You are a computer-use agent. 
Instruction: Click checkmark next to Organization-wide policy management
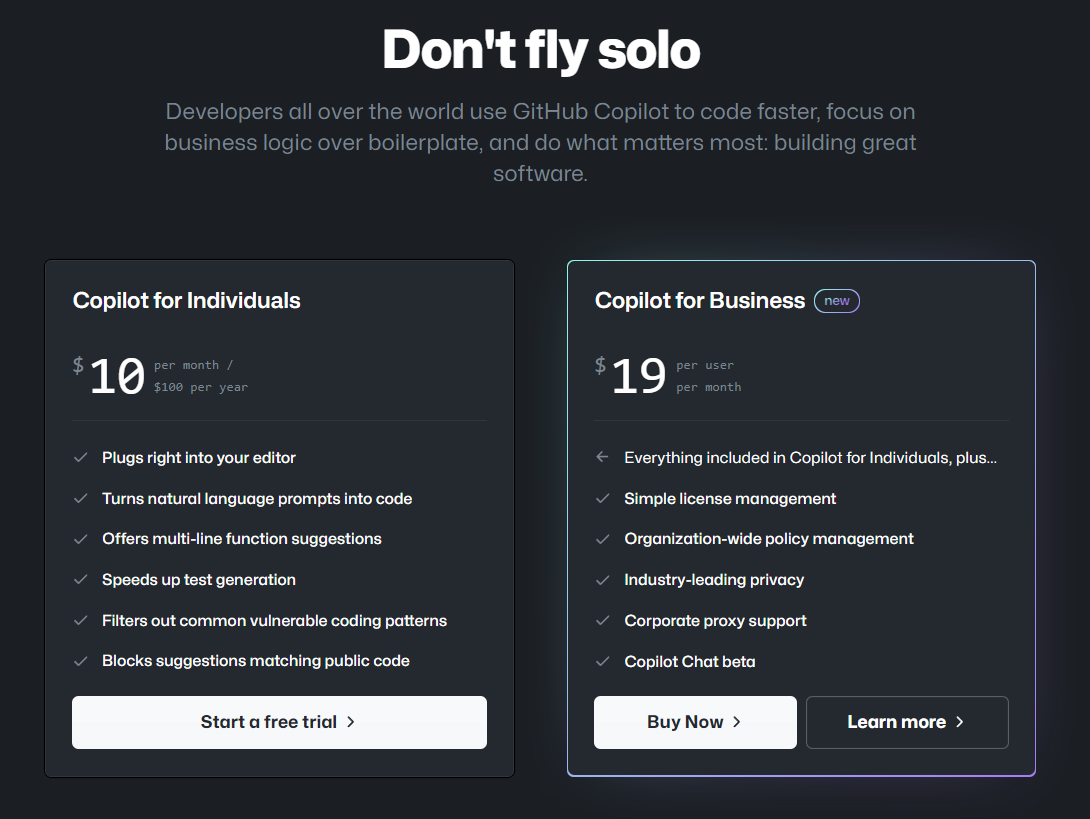coord(603,539)
